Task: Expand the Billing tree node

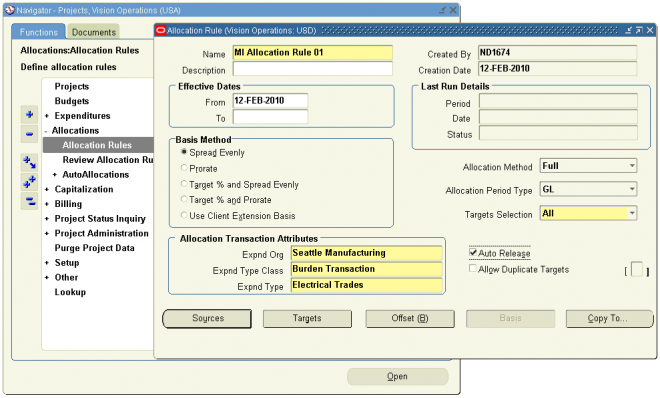Action: (x=47, y=204)
